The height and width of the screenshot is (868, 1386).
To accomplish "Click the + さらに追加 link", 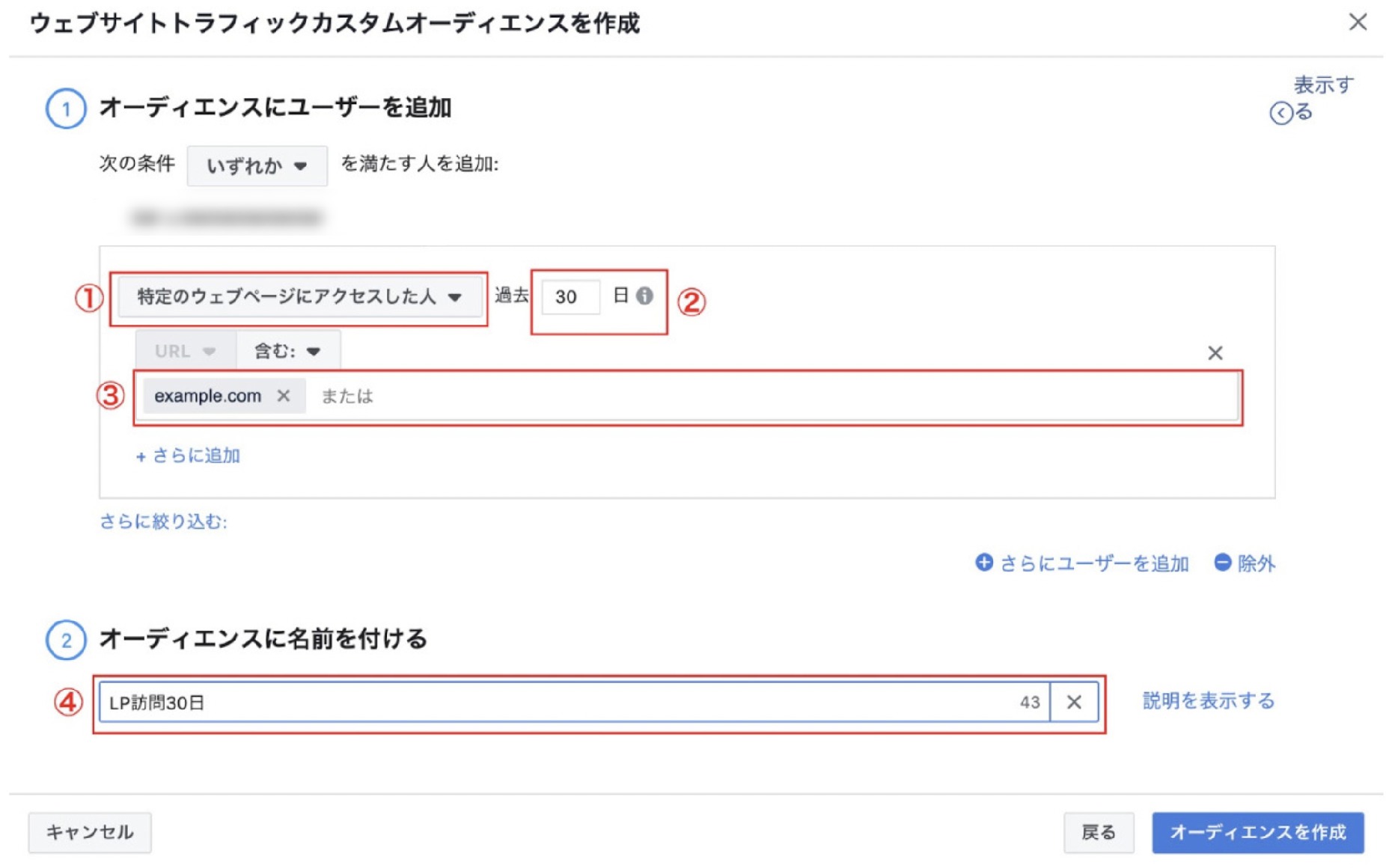I will [189, 456].
